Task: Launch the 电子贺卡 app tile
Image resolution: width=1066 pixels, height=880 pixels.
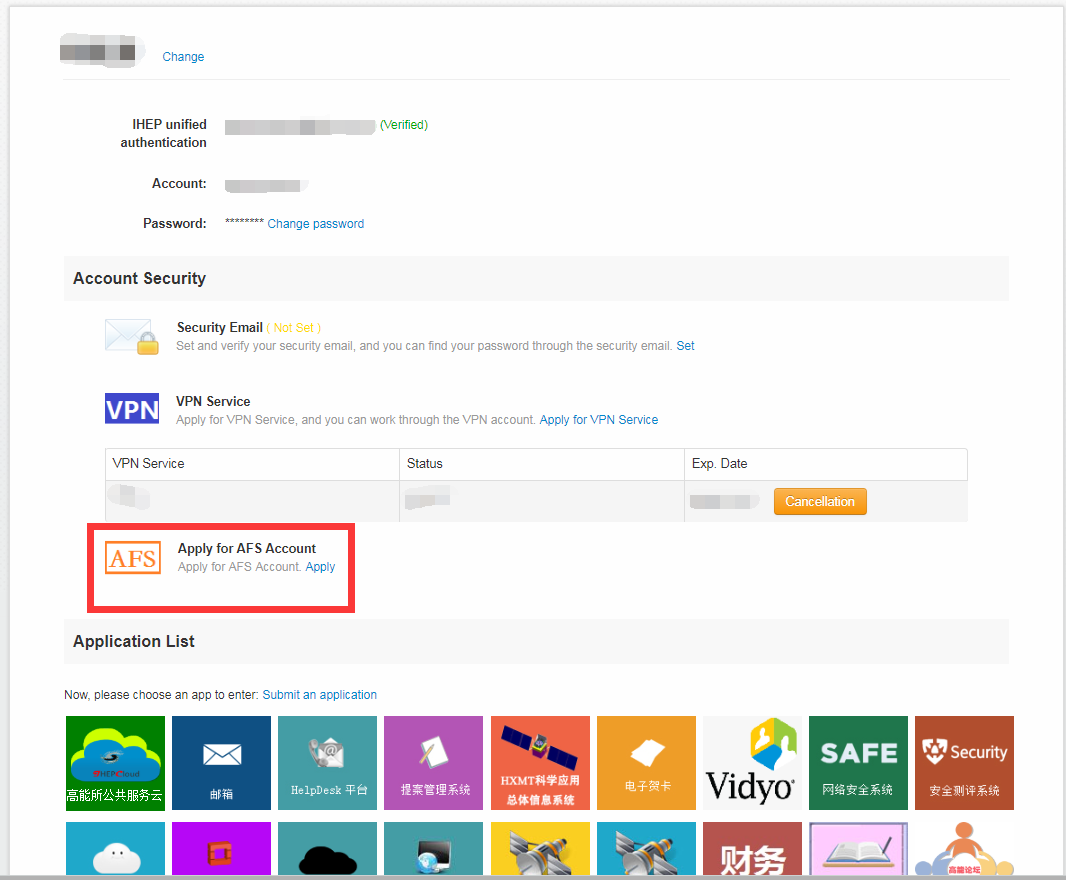Action: 646,762
